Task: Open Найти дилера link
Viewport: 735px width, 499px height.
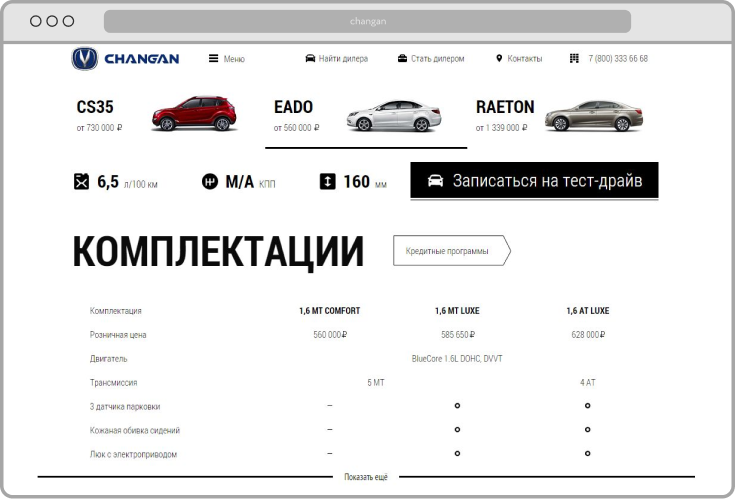Action: (x=343, y=59)
